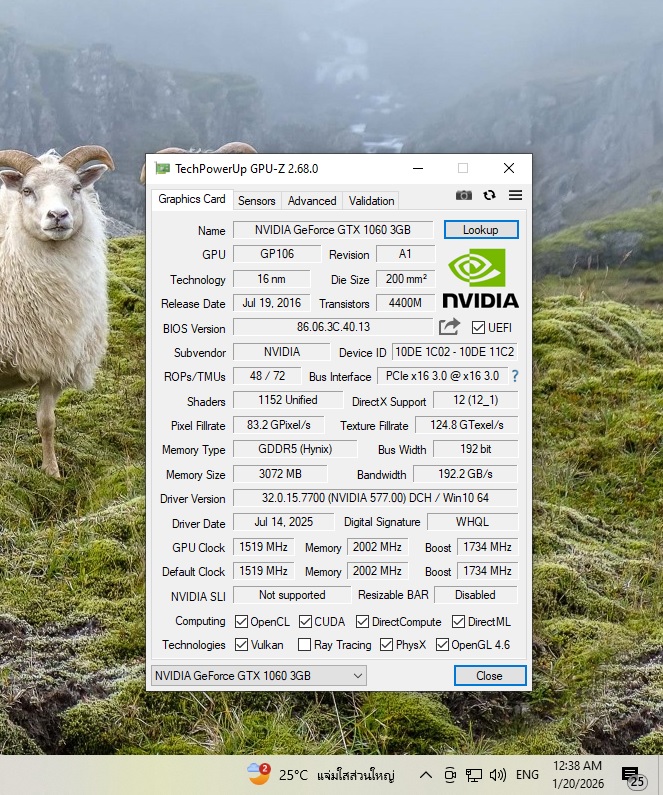This screenshot has width=663, height=795.
Task: Toggle the UEFI checkbox
Action: pyautogui.click(x=478, y=328)
